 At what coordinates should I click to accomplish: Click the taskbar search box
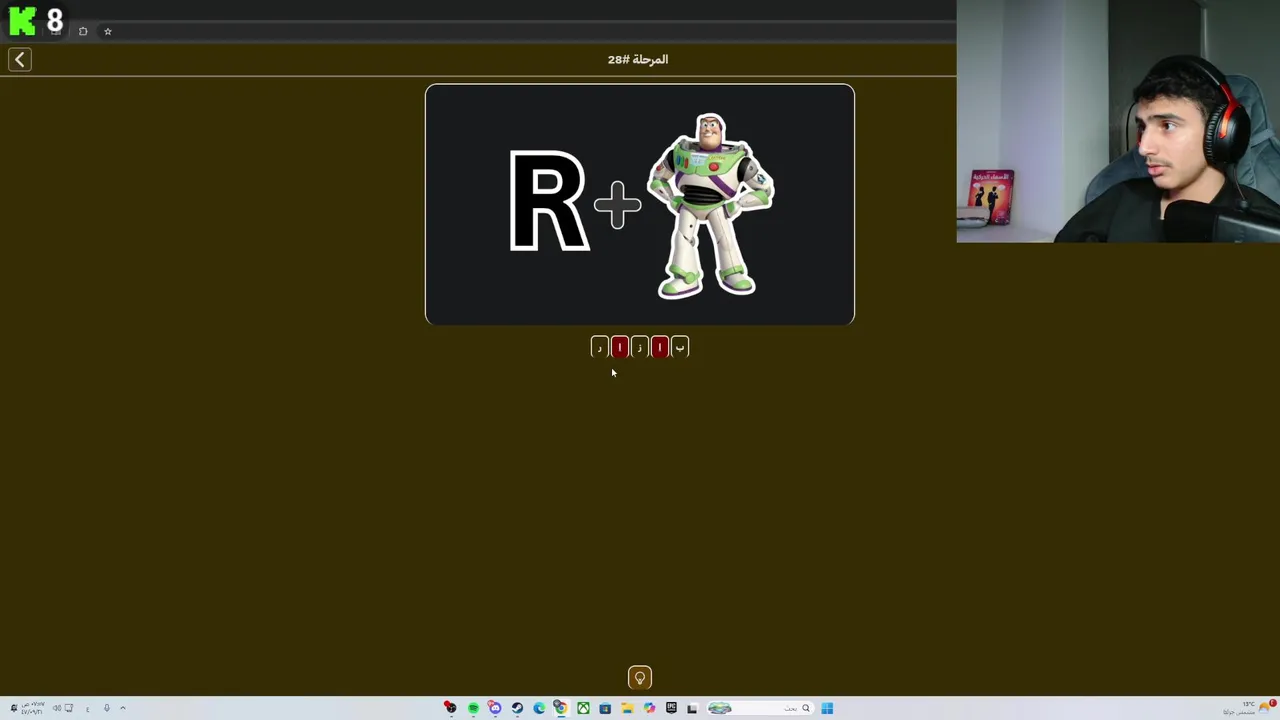pyautogui.click(x=760, y=708)
